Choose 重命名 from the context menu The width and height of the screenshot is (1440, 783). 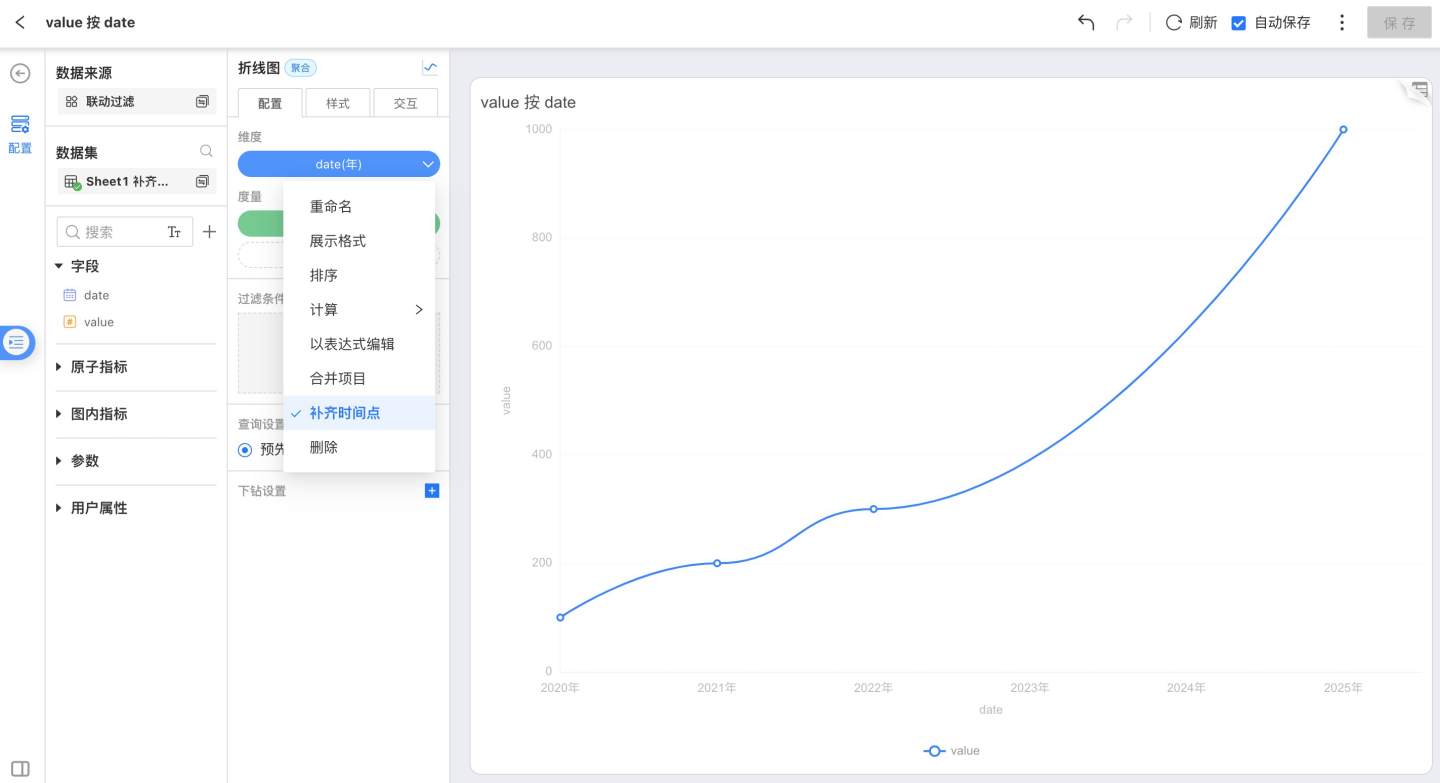pos(331,207)
